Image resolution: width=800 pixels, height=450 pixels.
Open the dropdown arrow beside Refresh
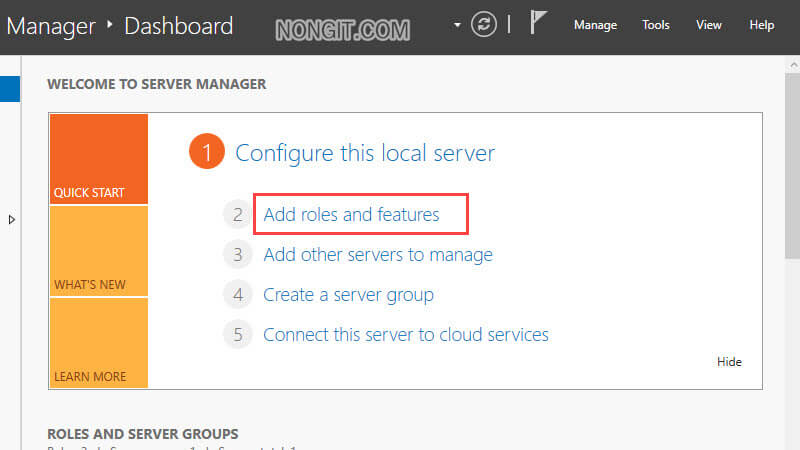coord(457,24)
